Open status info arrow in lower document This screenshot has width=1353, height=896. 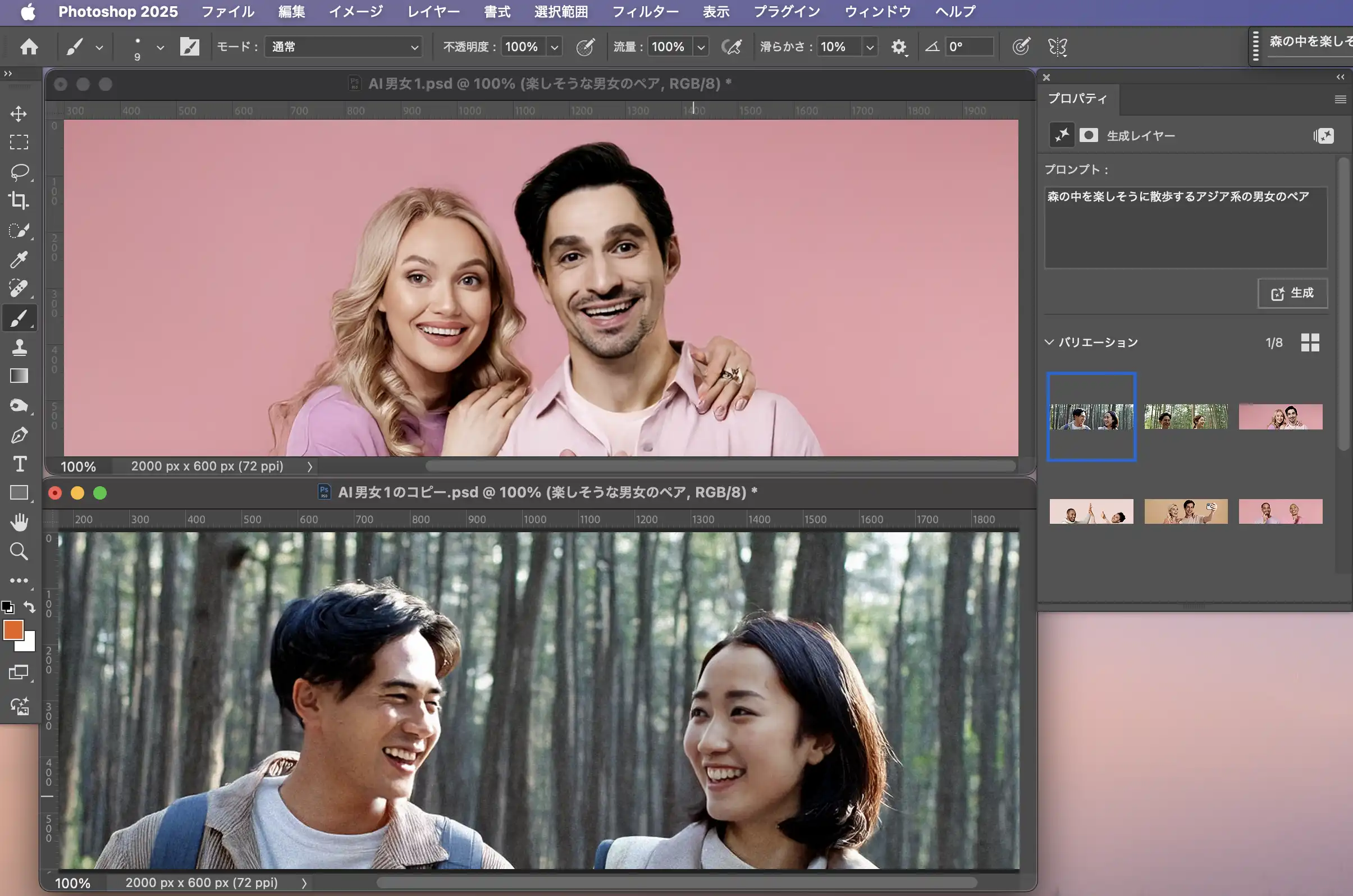pos(304,883)
